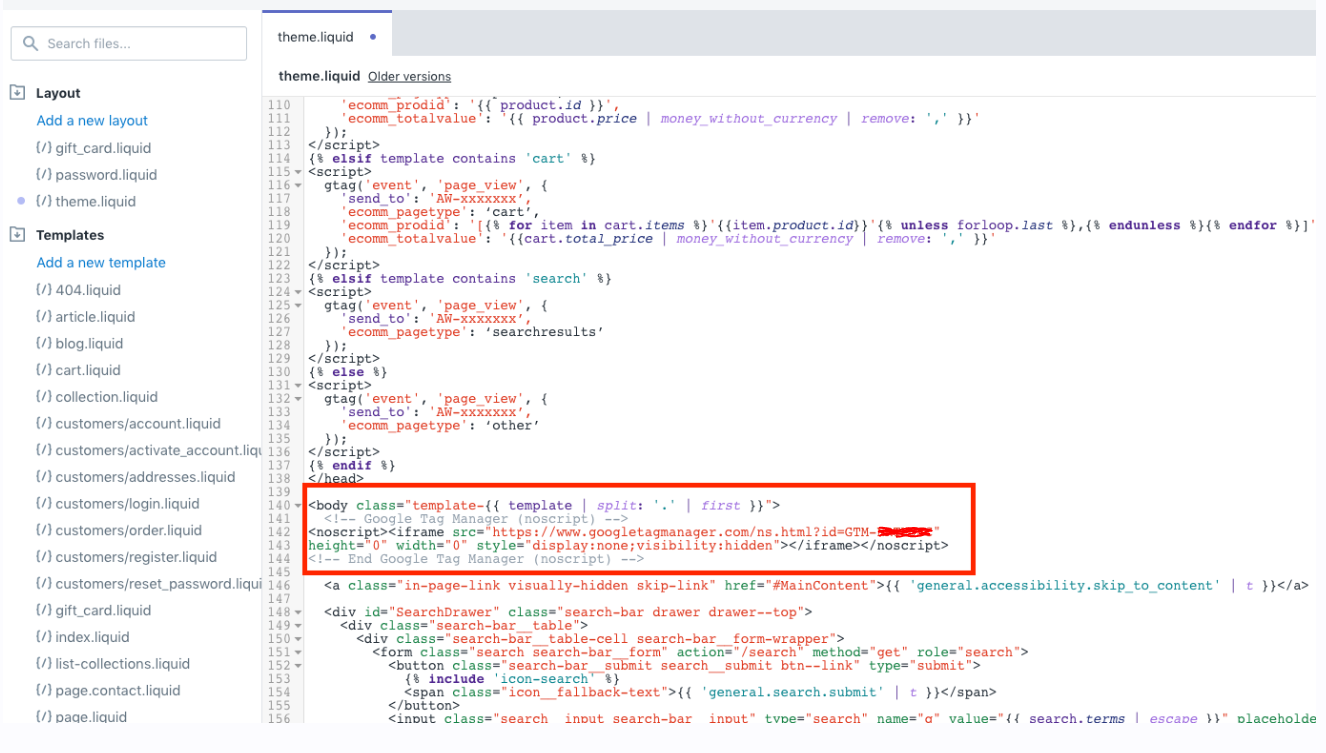This screenshot has width=1326, height=753.
Task: Click the Google Tag Manager (noscript) comment
Action: click(x=476, y=519)
